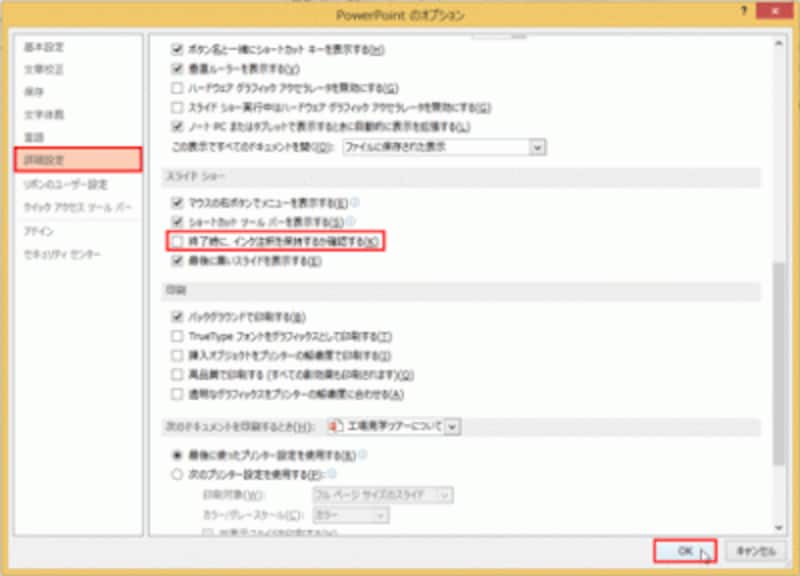Viewport: 800px width, 576px height.
Task: Close the PowerPoint のオプション dialog
Action: (x=774, y=10)
